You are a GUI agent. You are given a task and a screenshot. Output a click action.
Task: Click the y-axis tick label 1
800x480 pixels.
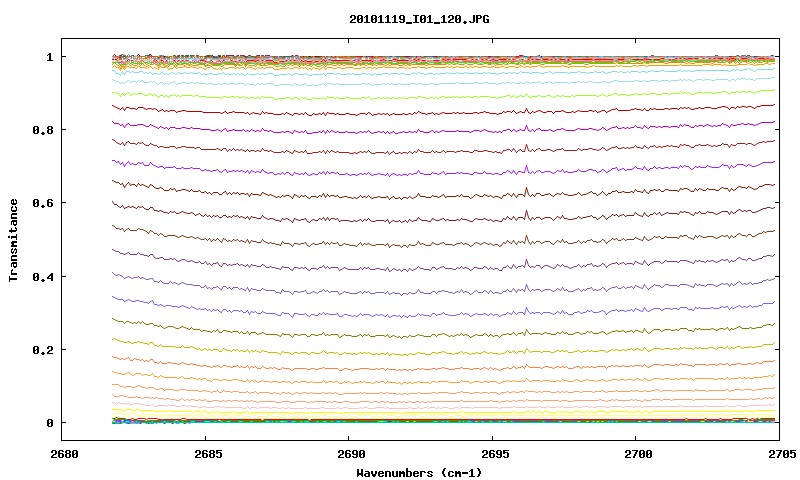click(x=49, y=57)
